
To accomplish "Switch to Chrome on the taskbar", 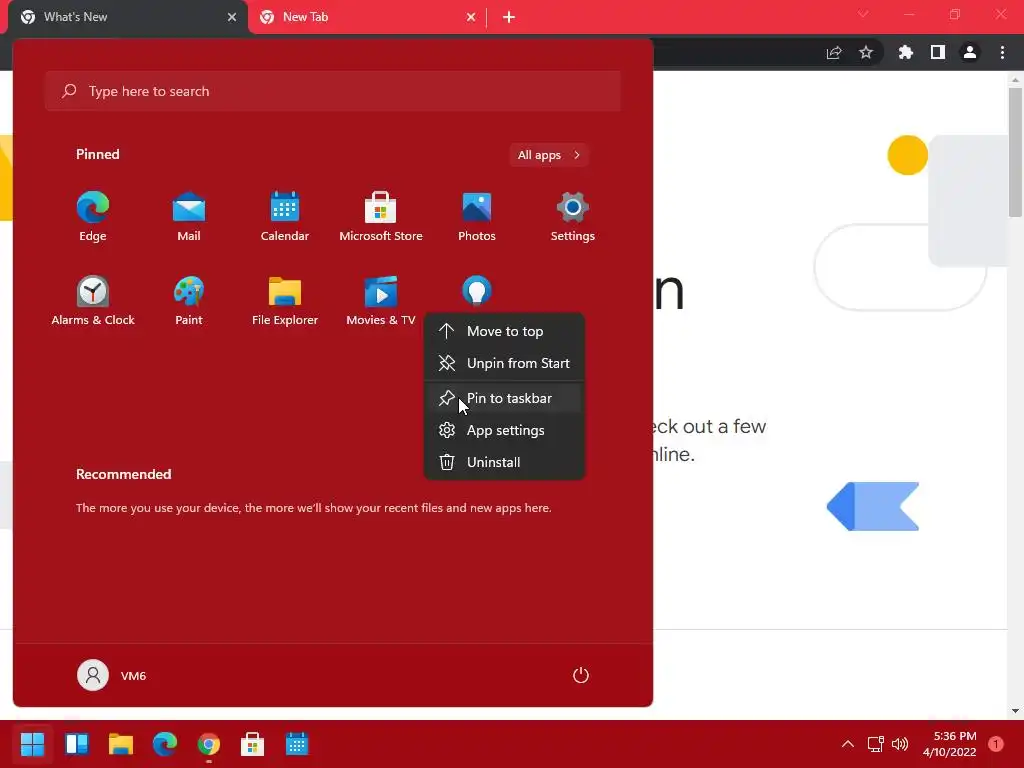I will coord(209,744).
